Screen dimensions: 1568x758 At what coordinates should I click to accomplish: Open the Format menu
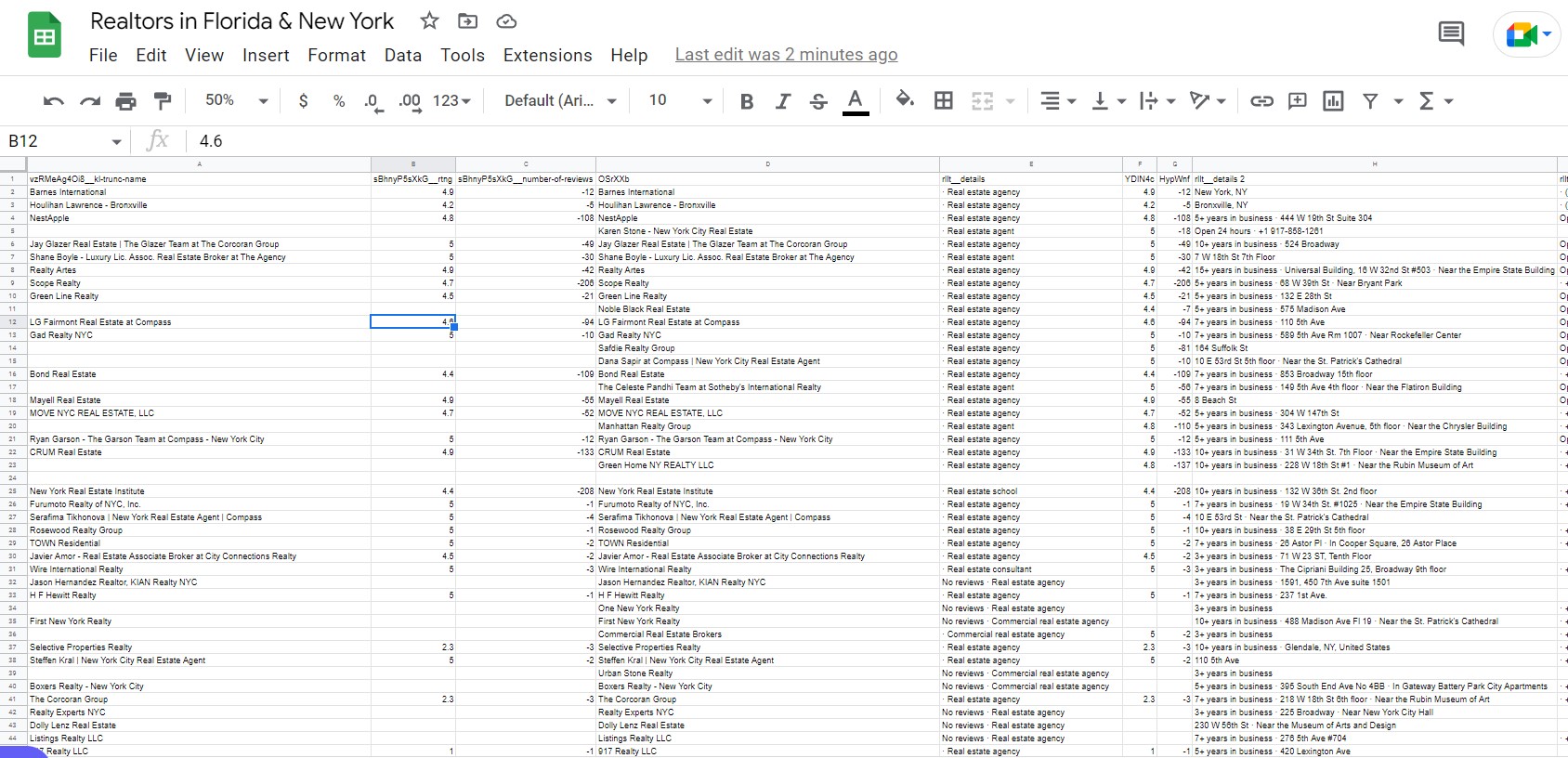[x=336, y=55]
